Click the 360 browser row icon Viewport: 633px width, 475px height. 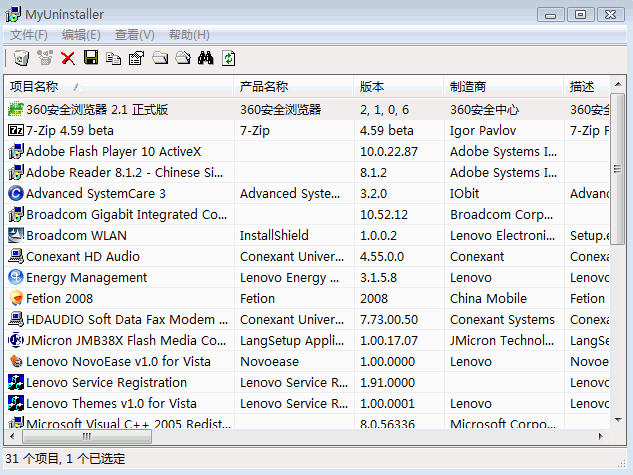pos(16,109)
